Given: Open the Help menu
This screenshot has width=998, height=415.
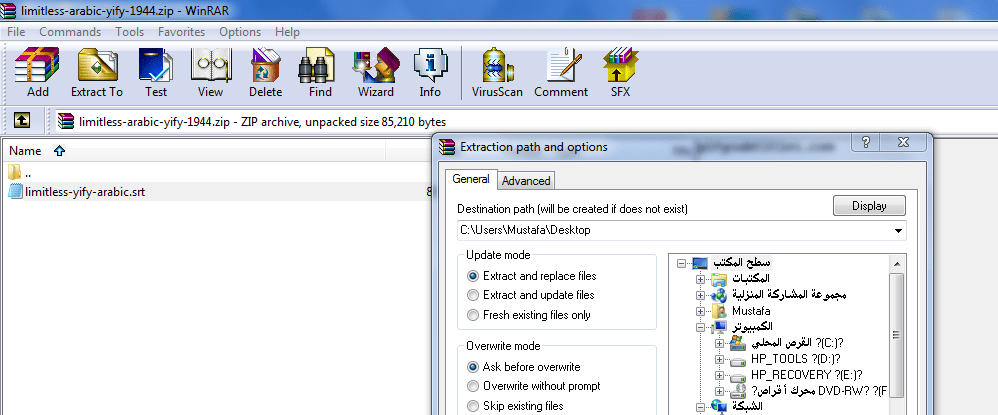Looking at the screenshot, I should tap(287, 32).
